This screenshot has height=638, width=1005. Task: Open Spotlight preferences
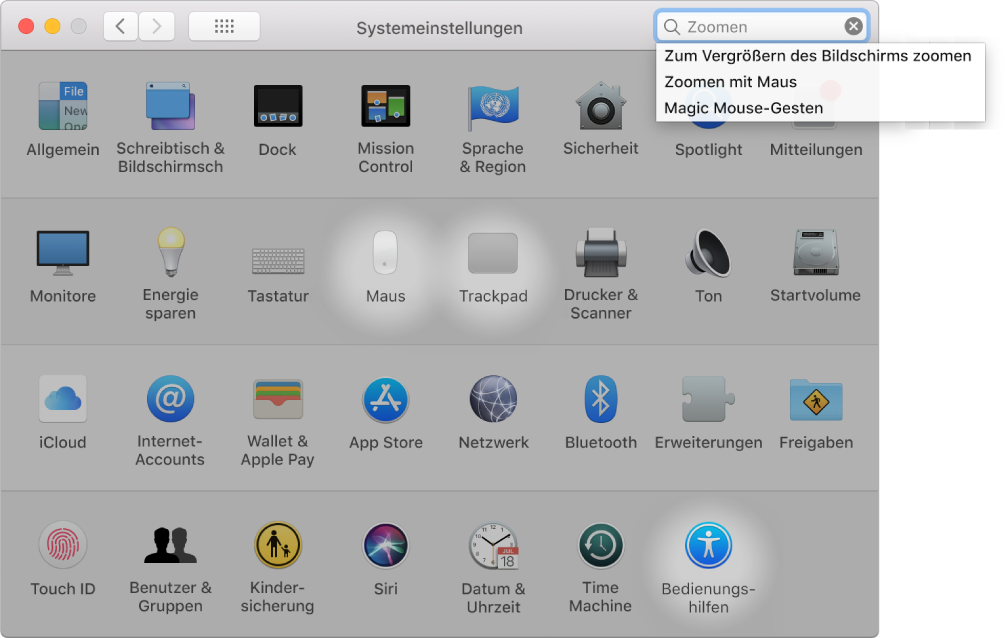[708, 149]
